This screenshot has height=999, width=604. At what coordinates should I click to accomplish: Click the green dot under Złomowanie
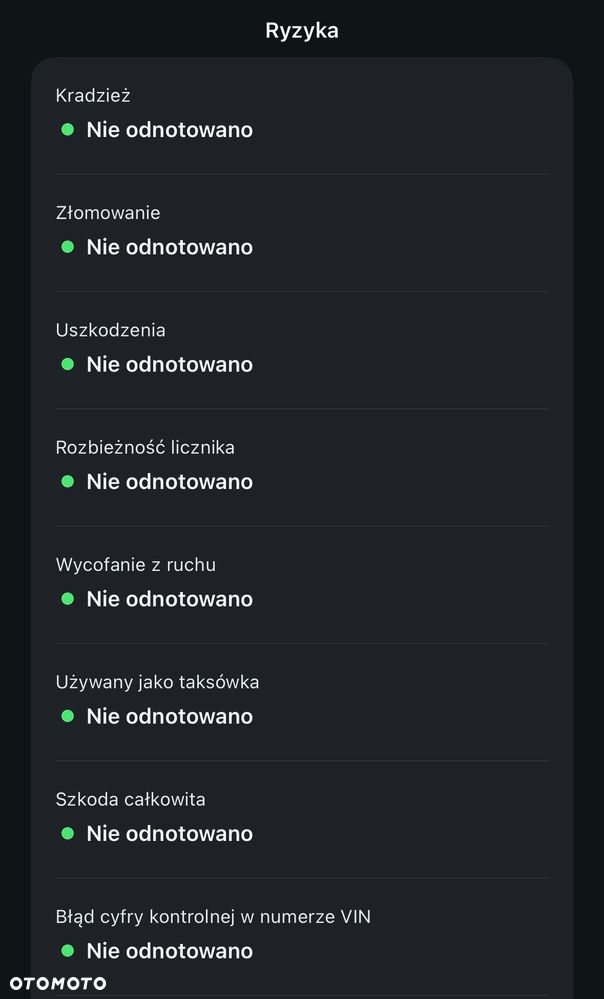(68, 247)
